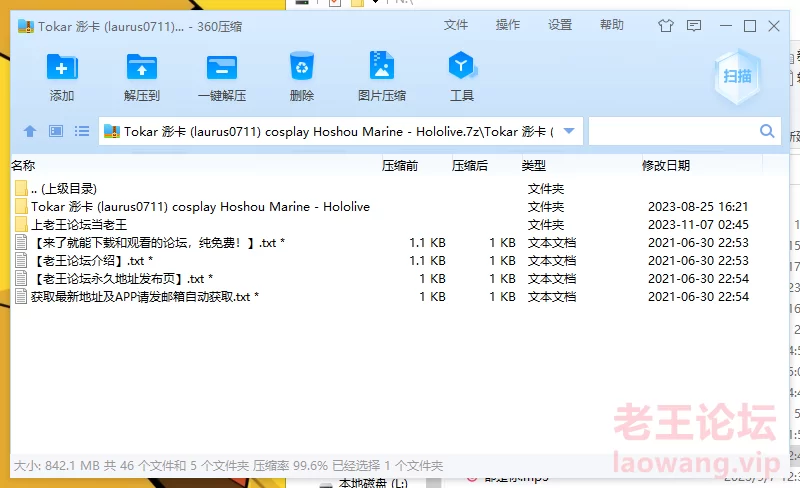This screenshot has height=488, width=800.
Task: Switch to thumbnail view icon
Action: [x=56, y=131]
